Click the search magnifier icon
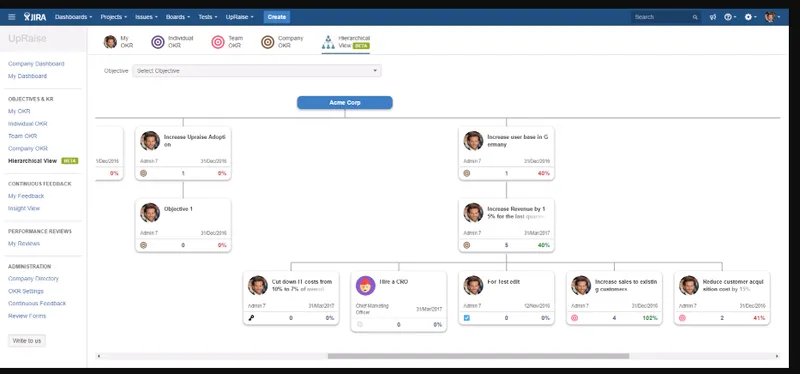The width and height of the screenshot is (800, 374). click(x=695, y=17)
